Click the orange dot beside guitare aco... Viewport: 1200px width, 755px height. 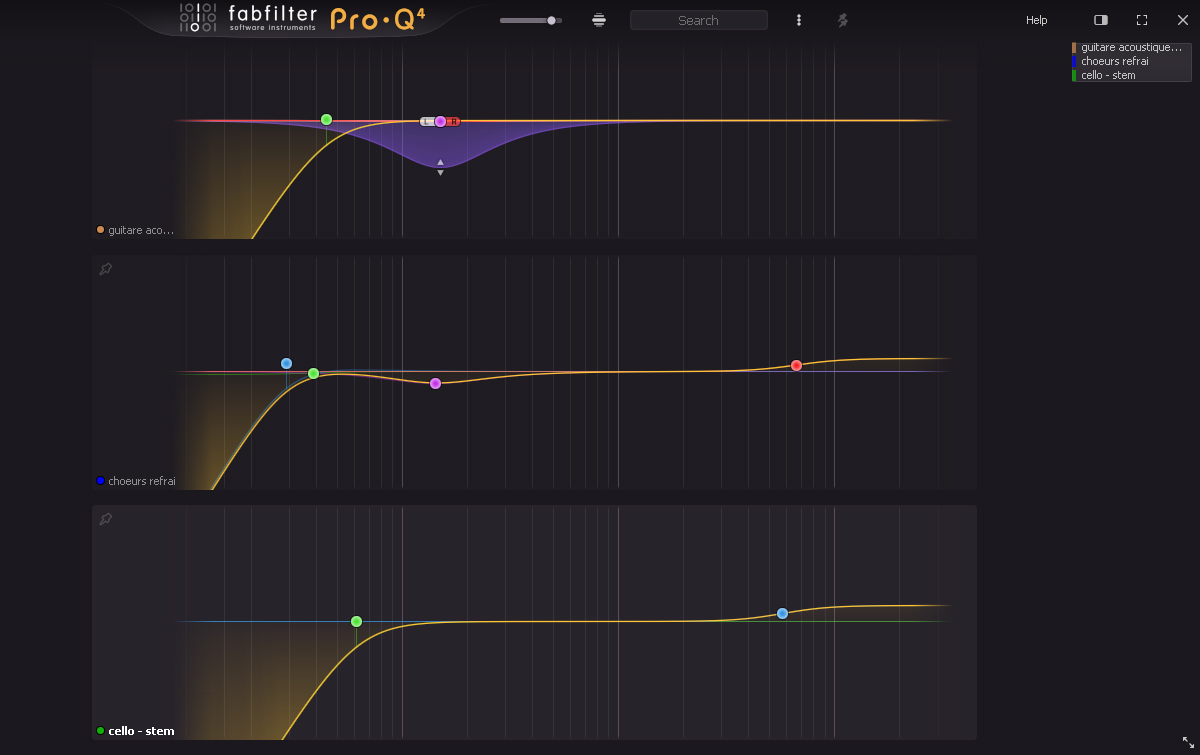click(100, 230)
